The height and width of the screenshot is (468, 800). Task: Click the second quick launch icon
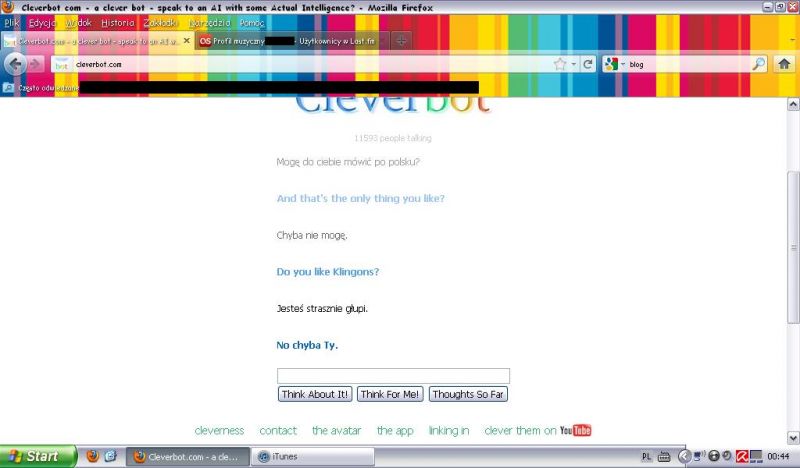tap(111, 456)
